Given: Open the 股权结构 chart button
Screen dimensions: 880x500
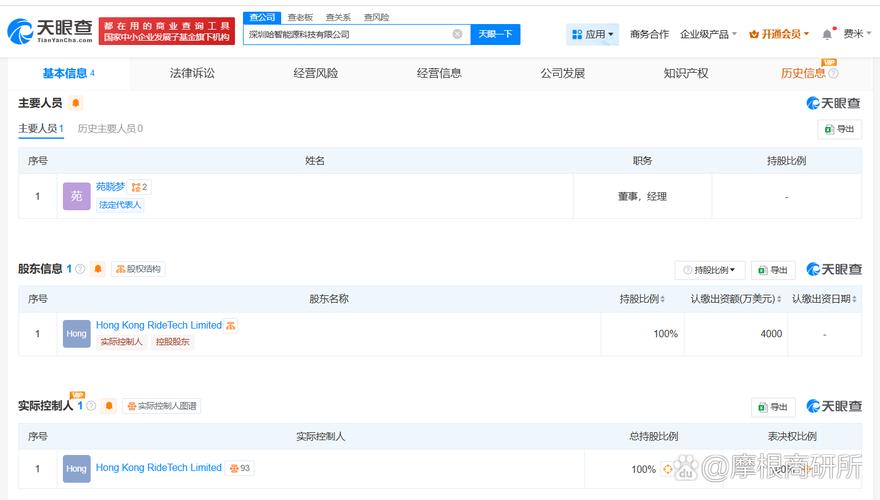Looking at the screenshot, I should click(x=138, y=269).
